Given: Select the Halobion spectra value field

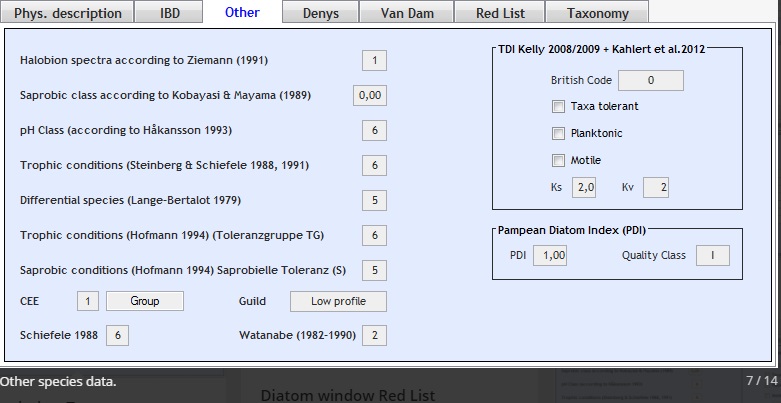Looking at the screenshot, I should pyautogui.click(x=374, y=61).
